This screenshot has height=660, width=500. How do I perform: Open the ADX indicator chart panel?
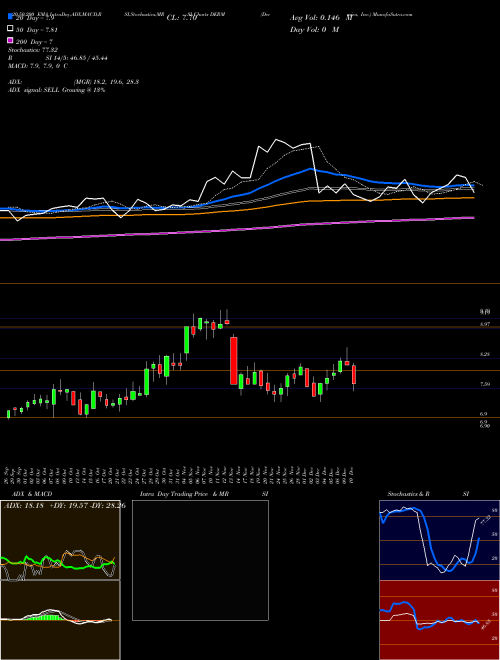point(60,540)
